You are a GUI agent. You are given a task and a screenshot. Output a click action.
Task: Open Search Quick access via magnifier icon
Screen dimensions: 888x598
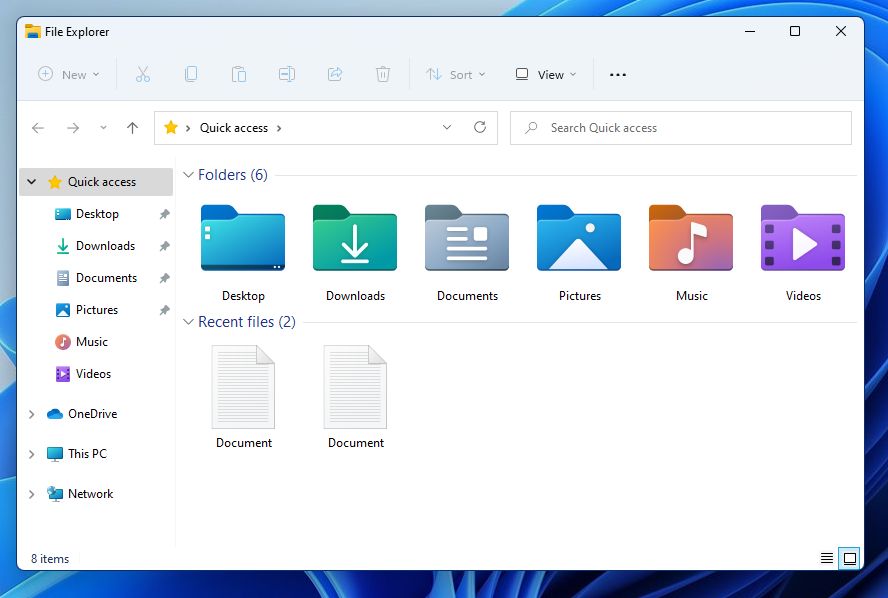pos(529,127)
